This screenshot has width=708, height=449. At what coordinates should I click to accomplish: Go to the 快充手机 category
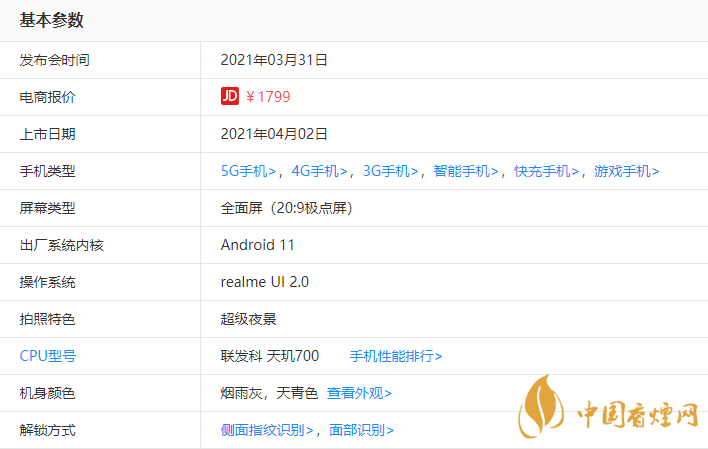546,171
